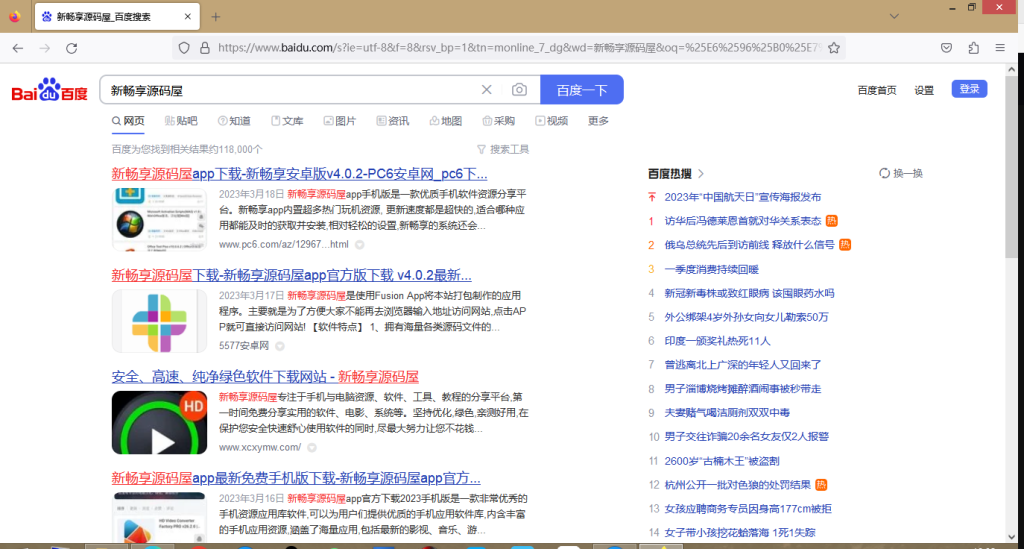This screenshot has height=549, width=1024.
Task: Click the browser back arrow
Action: click(x=18, y=48)
